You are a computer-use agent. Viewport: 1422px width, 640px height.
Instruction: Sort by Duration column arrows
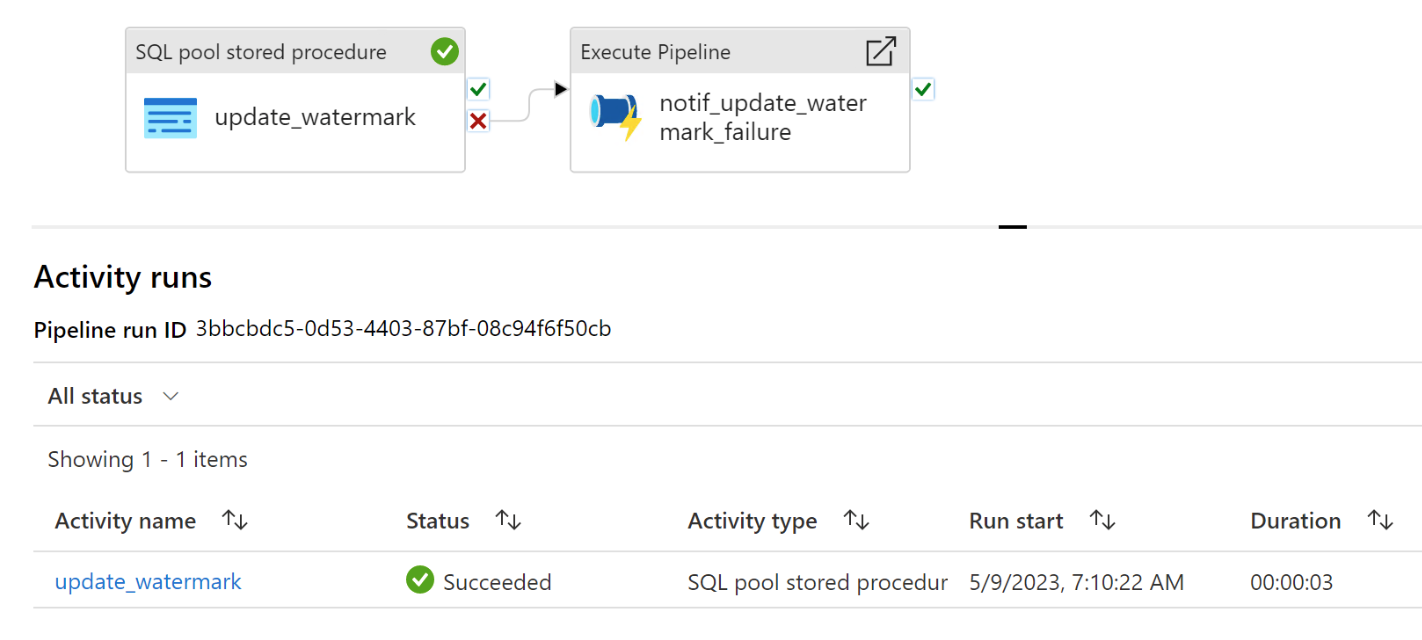(1380, 521)
